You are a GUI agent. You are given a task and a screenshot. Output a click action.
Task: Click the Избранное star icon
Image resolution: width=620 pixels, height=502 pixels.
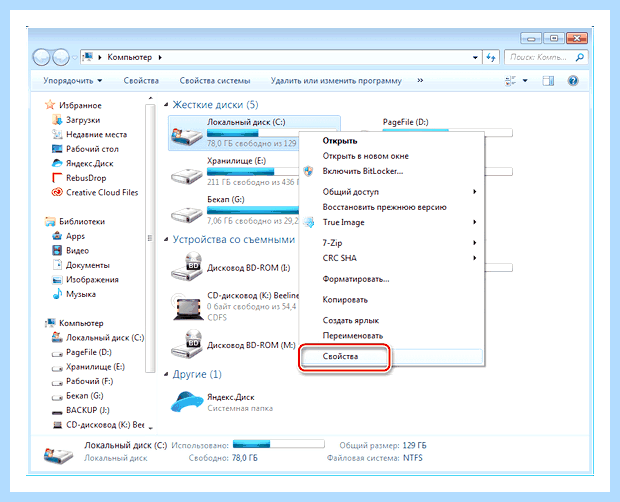coord(50,105)
